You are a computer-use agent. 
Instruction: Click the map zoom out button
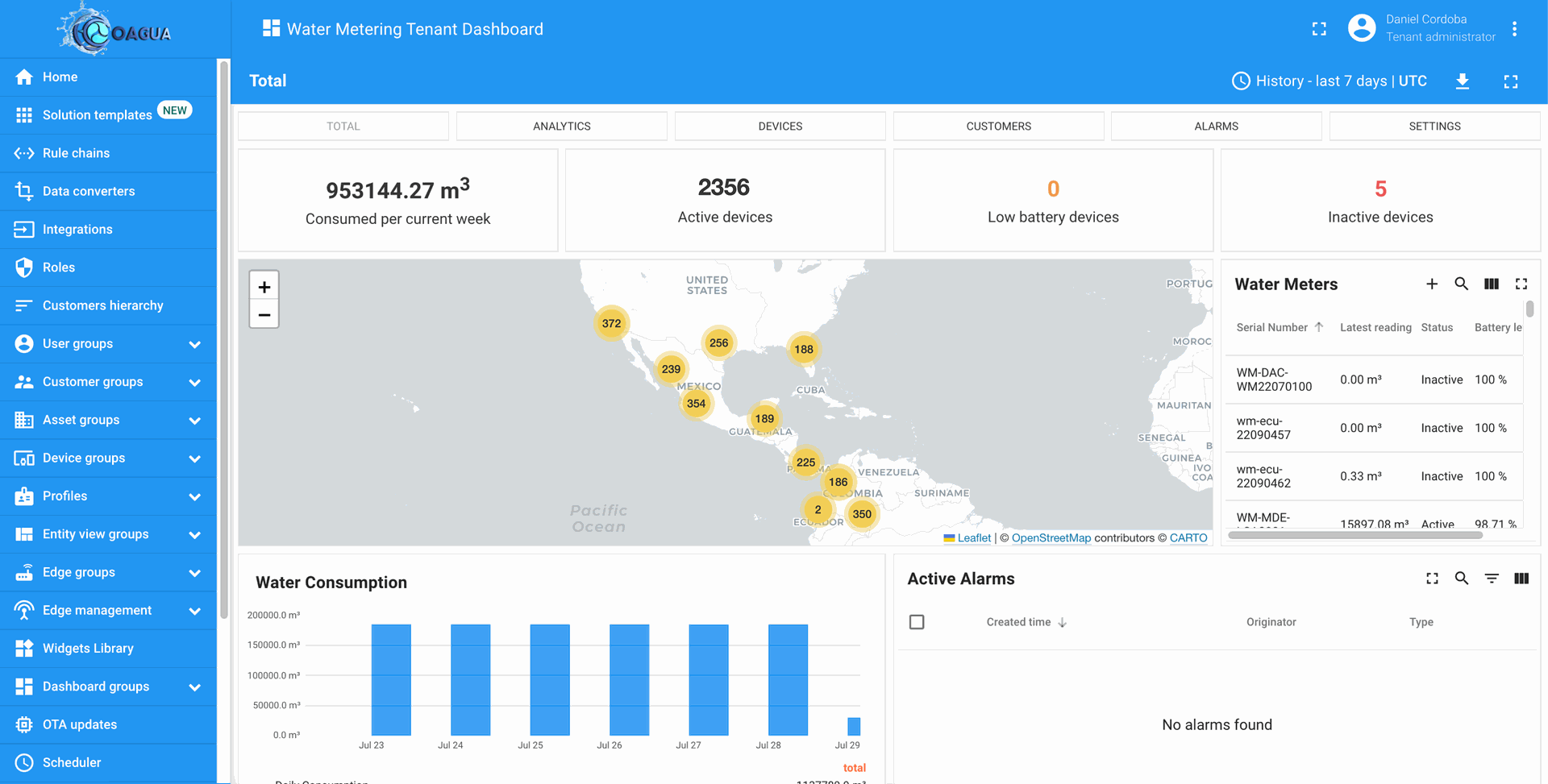pos(264,315)
